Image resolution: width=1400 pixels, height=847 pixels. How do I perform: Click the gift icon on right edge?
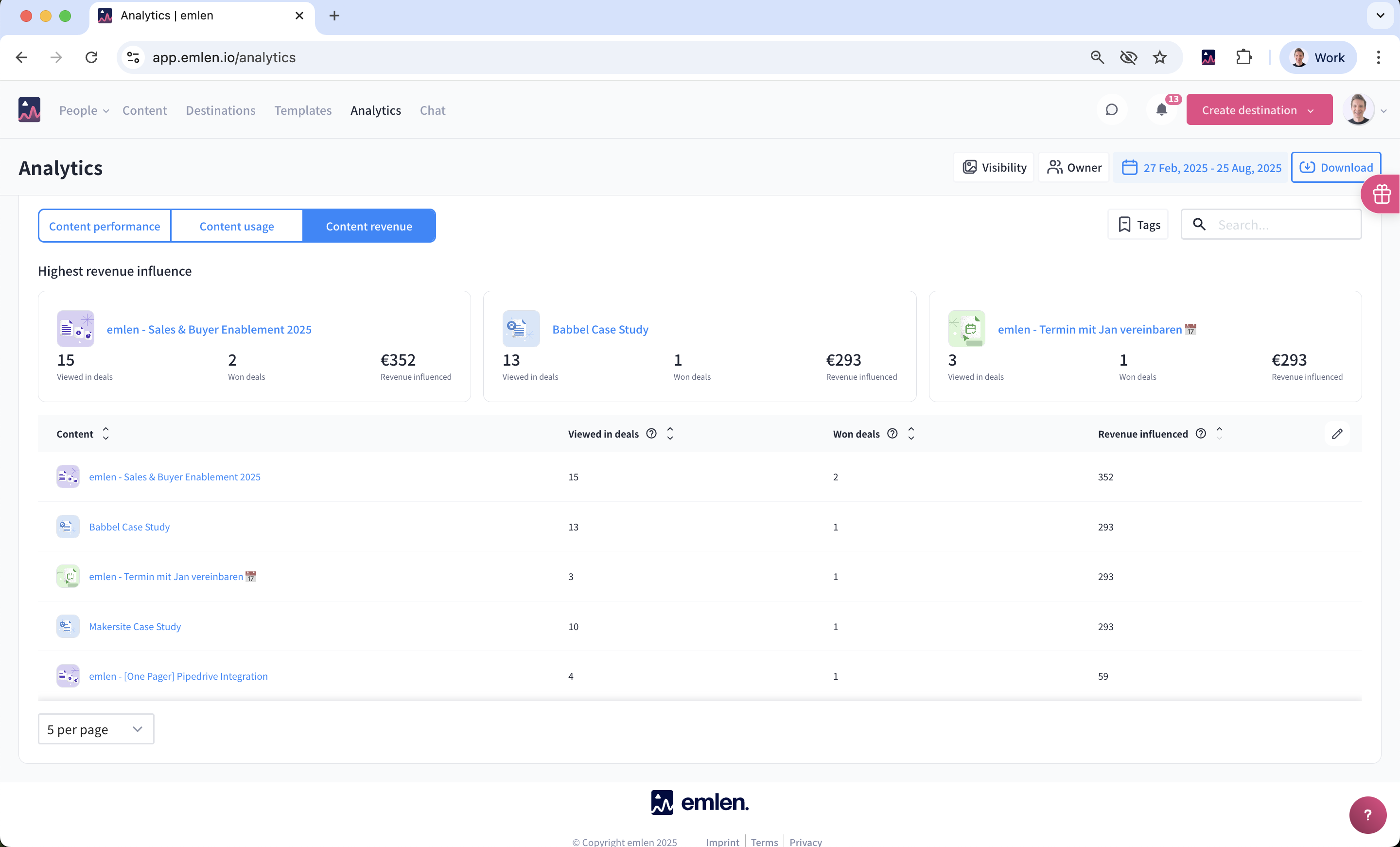pyautogui.click(x=1382, y=194)
